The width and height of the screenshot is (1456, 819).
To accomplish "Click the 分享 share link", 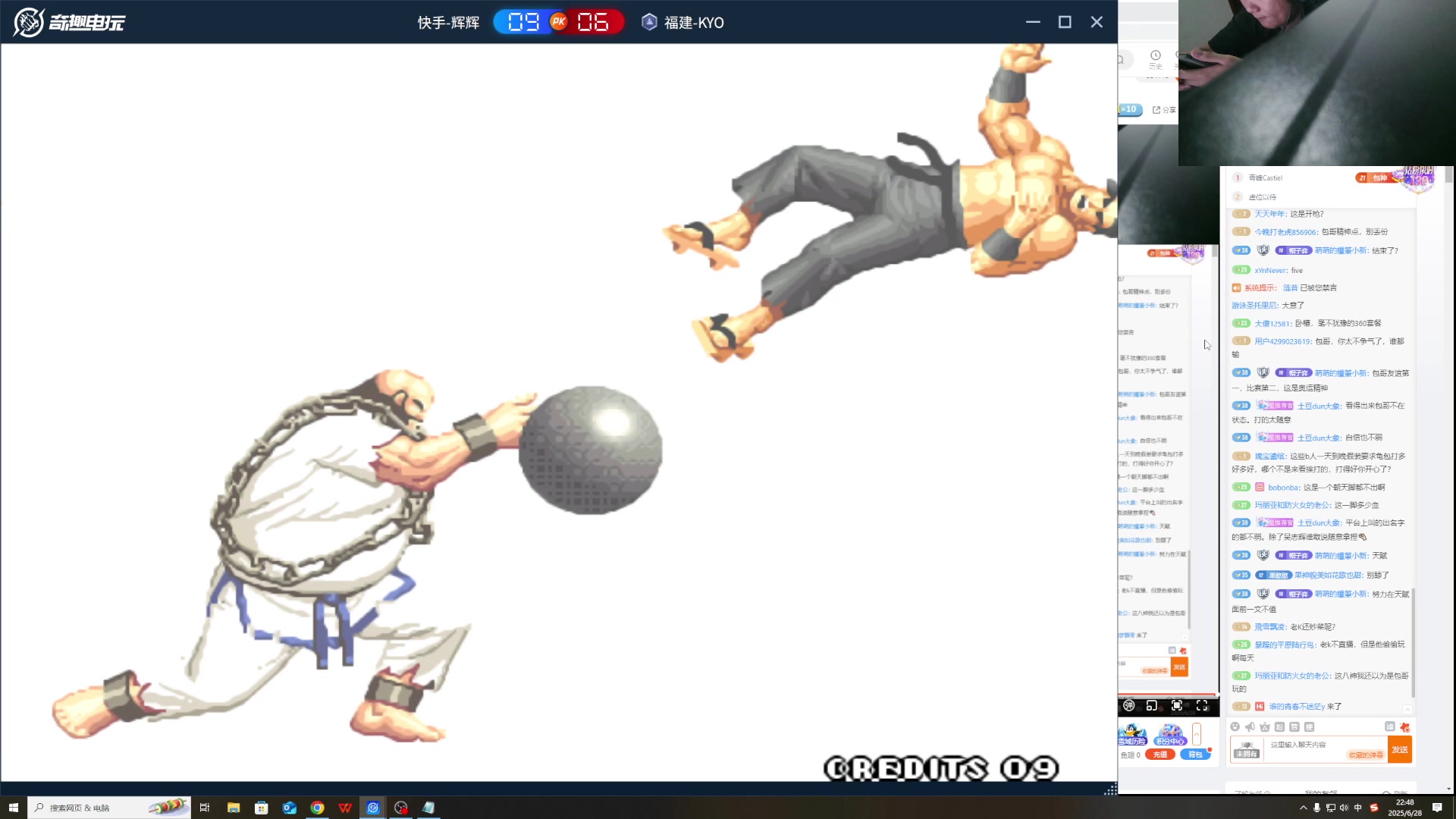I will [1164, 110].
